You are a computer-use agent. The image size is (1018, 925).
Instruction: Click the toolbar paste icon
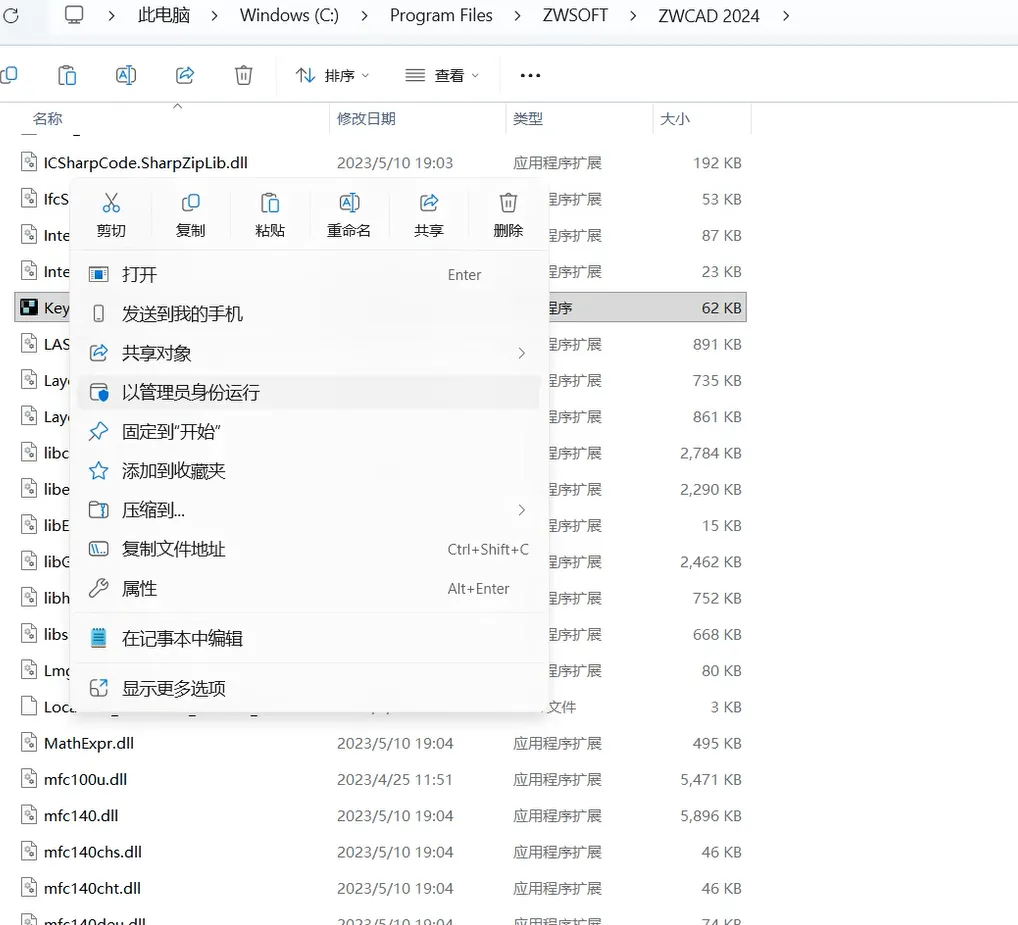pyautogui.click(x=67, y=75)
